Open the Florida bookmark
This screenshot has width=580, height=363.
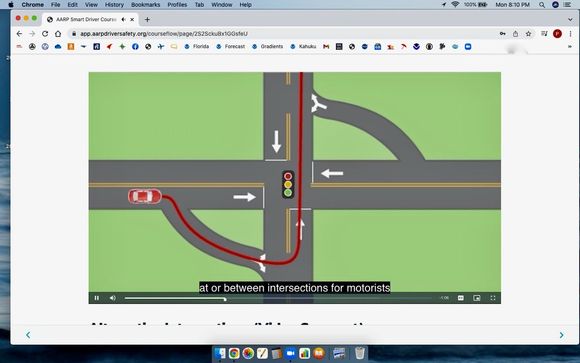coord(197,47)
